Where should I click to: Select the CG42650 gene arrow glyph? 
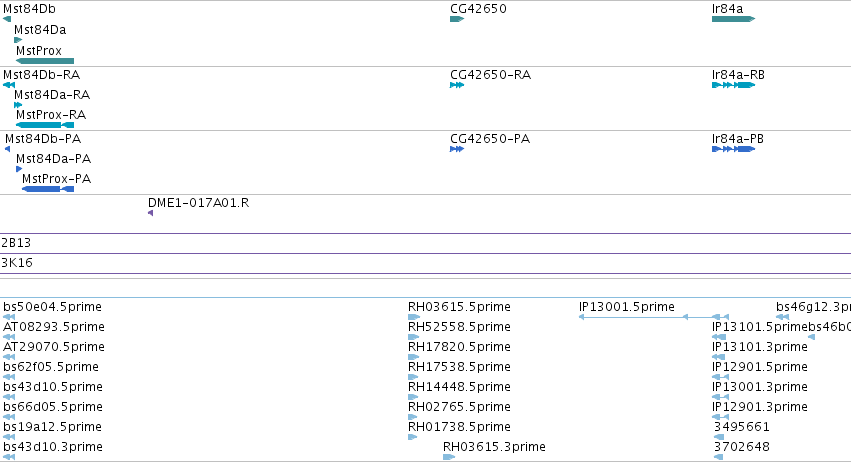click(457, 19)
